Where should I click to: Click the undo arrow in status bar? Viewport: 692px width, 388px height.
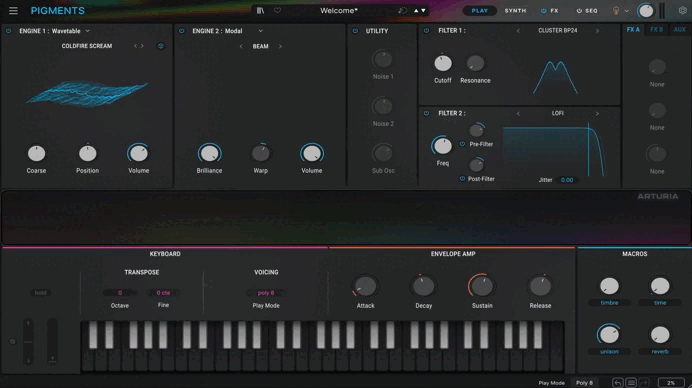coord(617,383)
